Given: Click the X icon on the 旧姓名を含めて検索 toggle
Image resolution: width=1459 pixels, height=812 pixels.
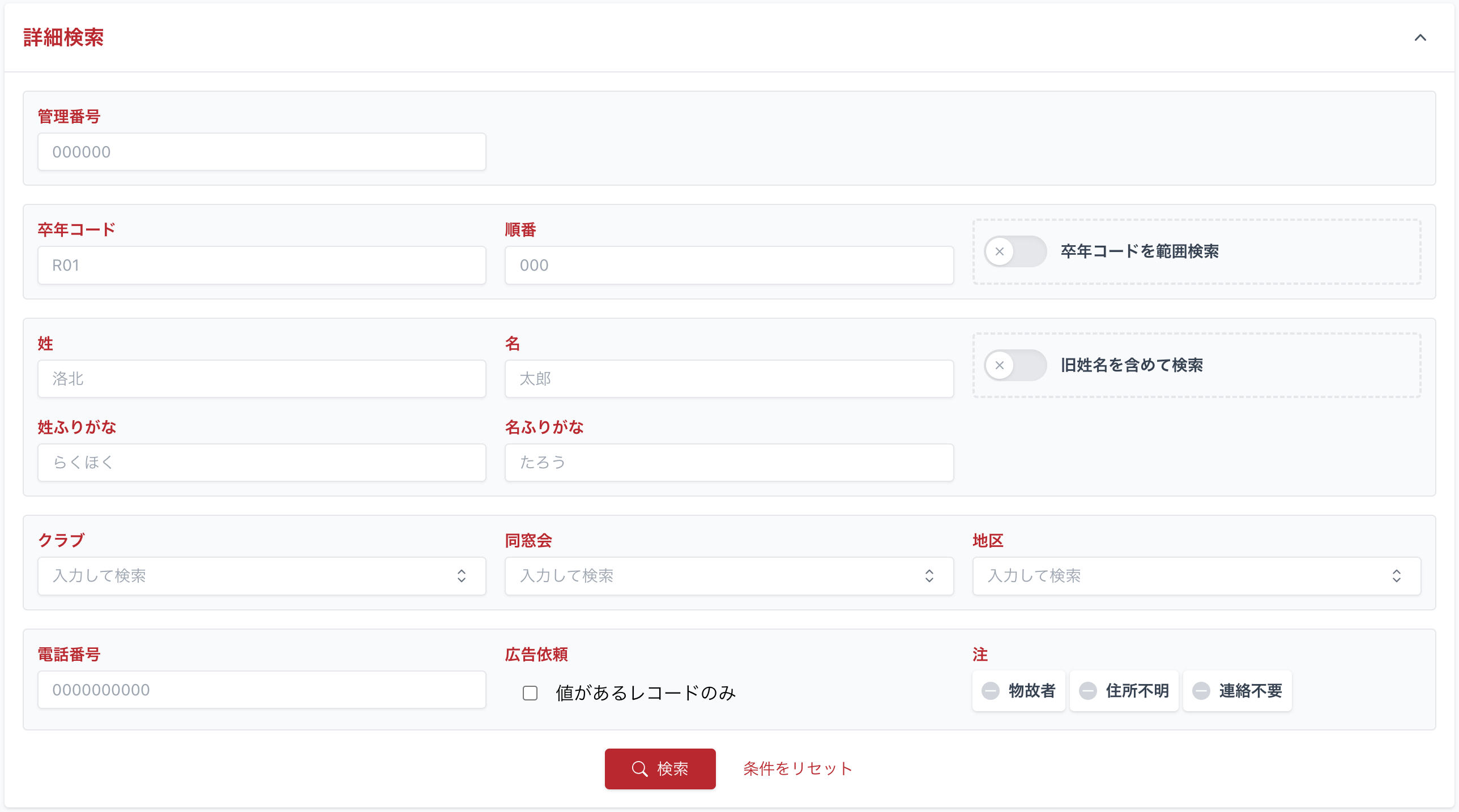Looking at the screenshot, I should pos(1001,365).
